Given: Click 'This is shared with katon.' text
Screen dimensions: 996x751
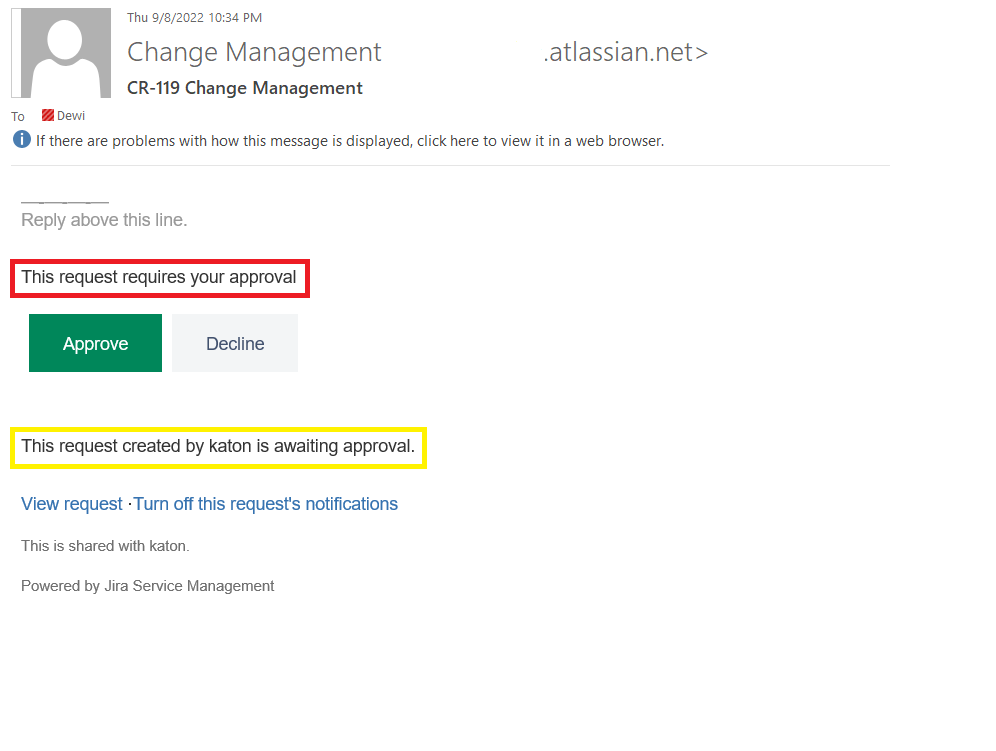Looking at the screenshot, I should (x=105, y=546).
